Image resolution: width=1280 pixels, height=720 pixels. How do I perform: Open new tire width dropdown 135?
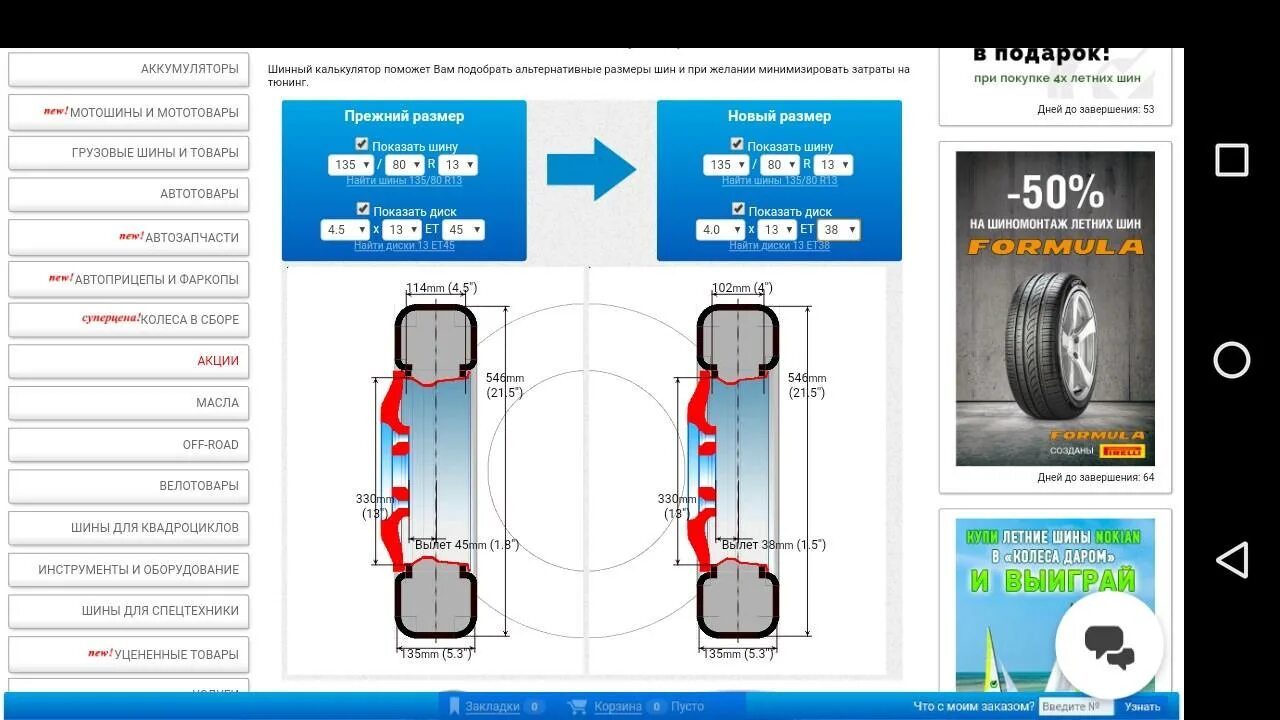click(725, 165)
